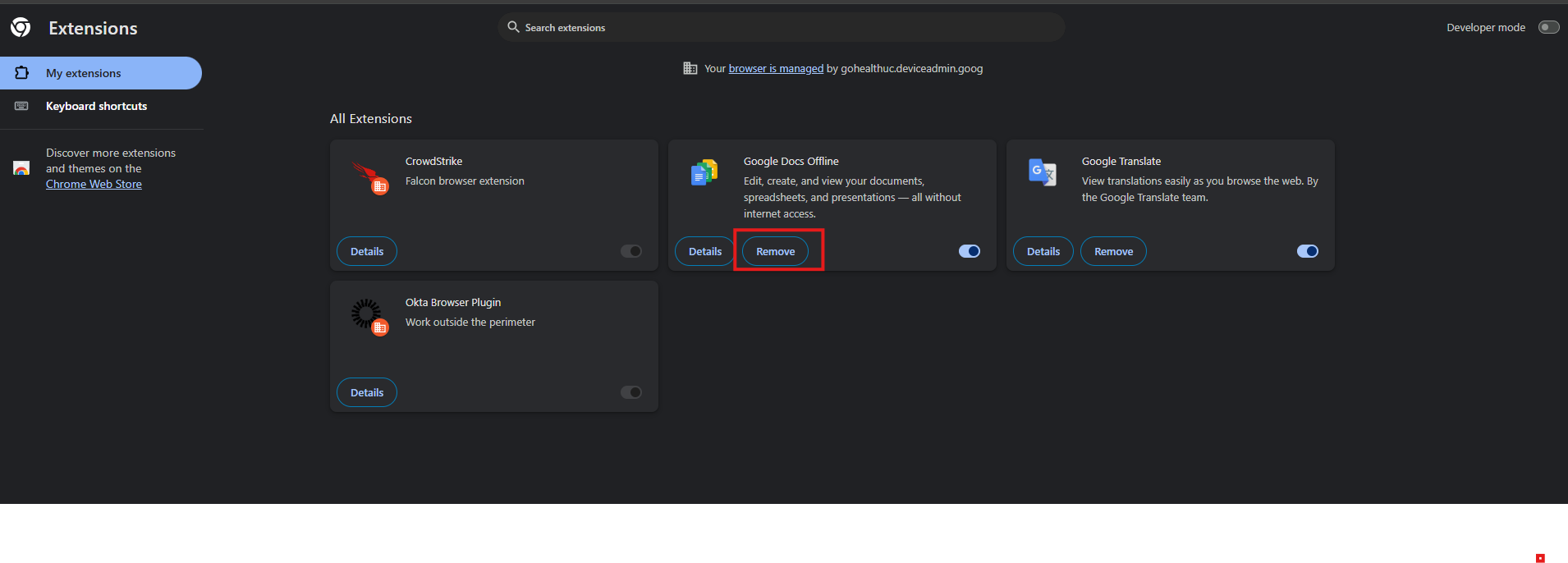Open CrowdStrike Details
The width and height of the screenshot is (1568, 563).
(367, 251)
